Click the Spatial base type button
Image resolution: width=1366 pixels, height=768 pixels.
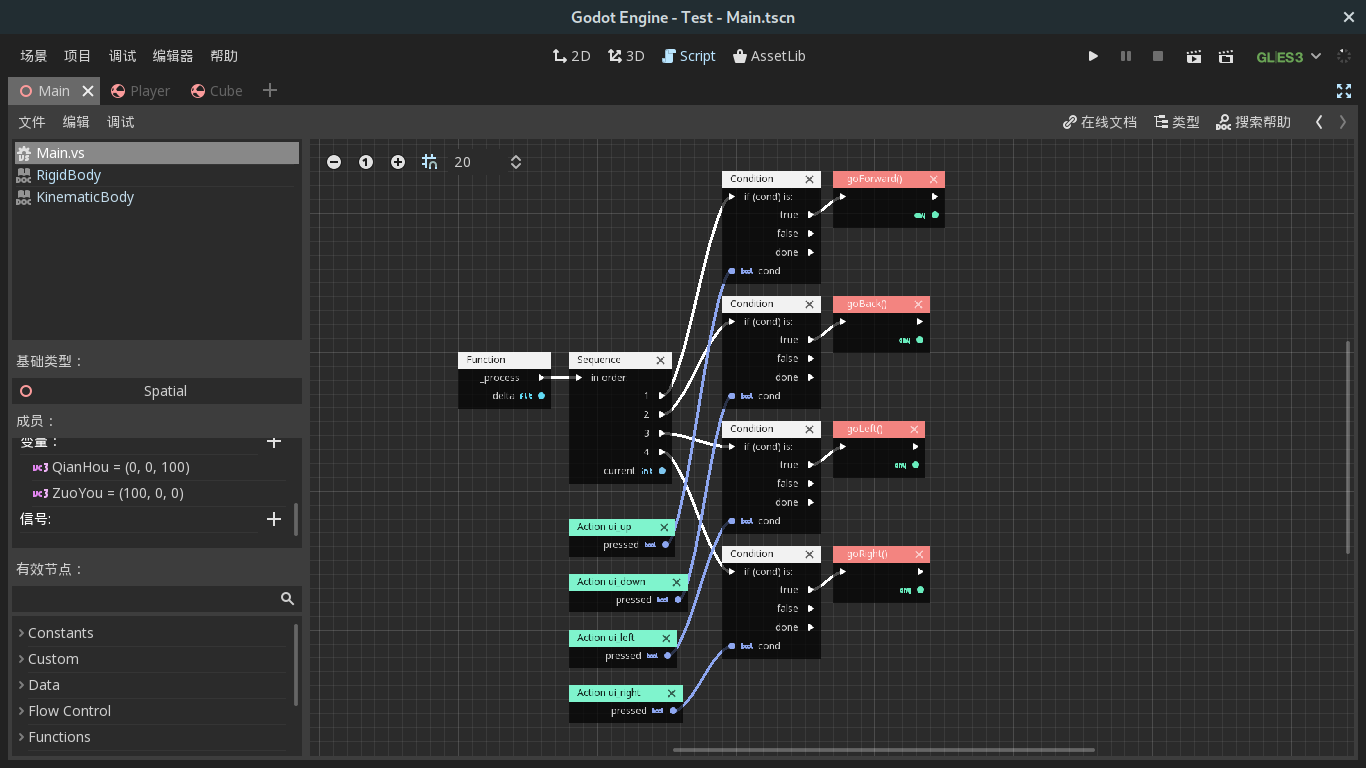tap(157, 391)
